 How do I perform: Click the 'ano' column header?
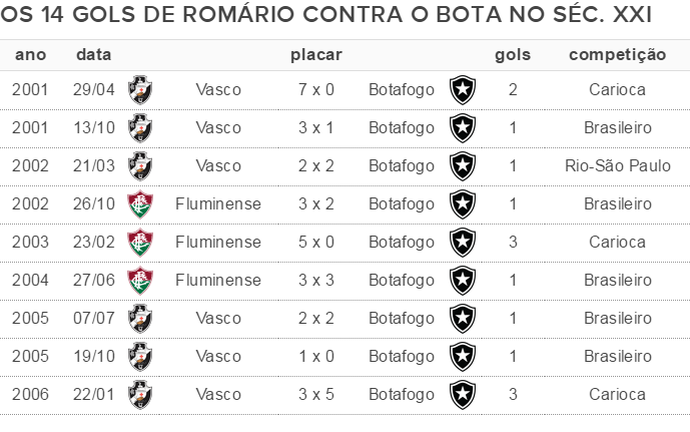[30, 55]
